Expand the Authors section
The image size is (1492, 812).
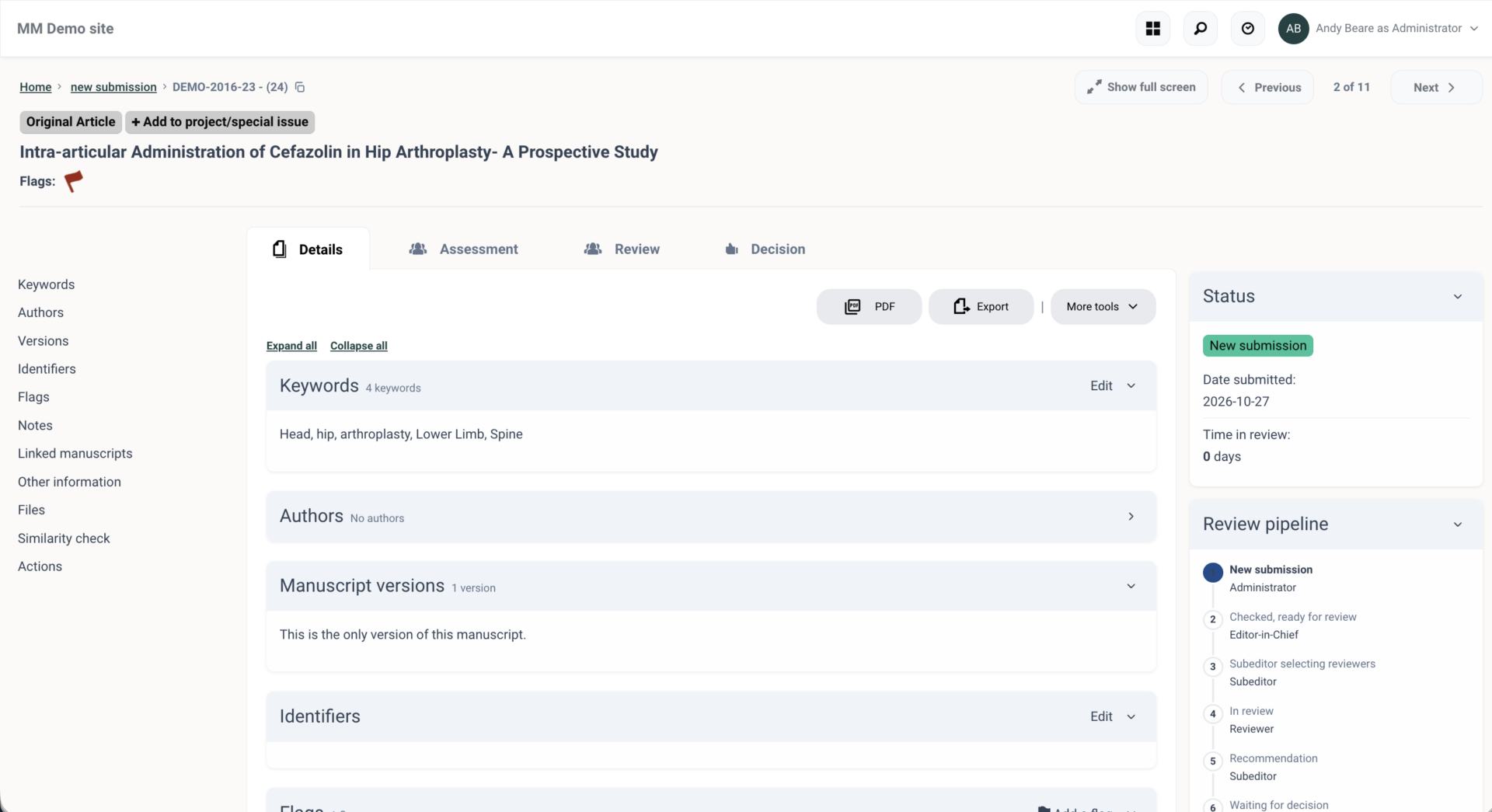point(1131,517)
